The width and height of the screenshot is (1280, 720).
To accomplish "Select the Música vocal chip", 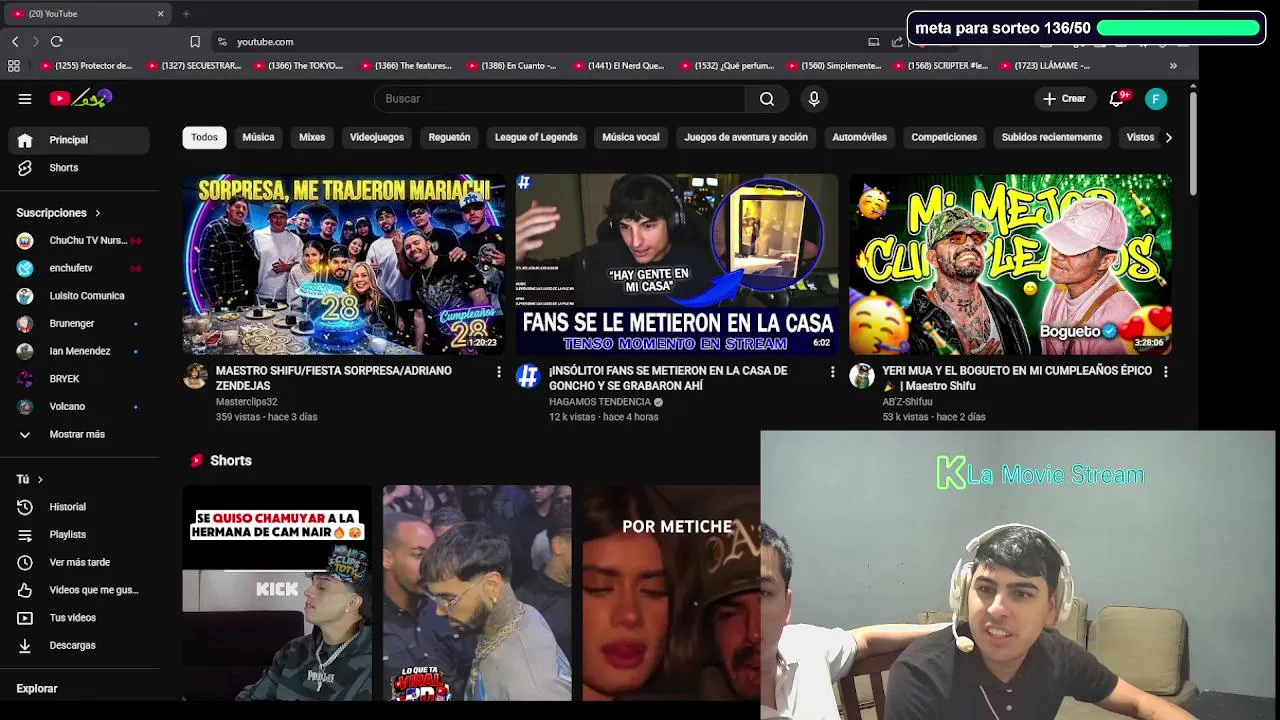I will click(631, 137).
